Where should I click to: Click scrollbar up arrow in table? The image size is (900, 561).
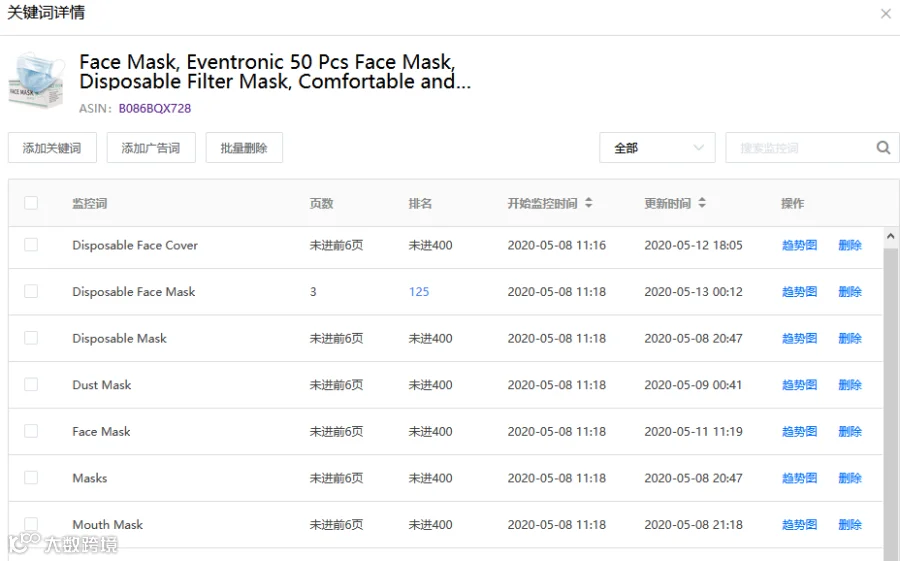[890, 236]
